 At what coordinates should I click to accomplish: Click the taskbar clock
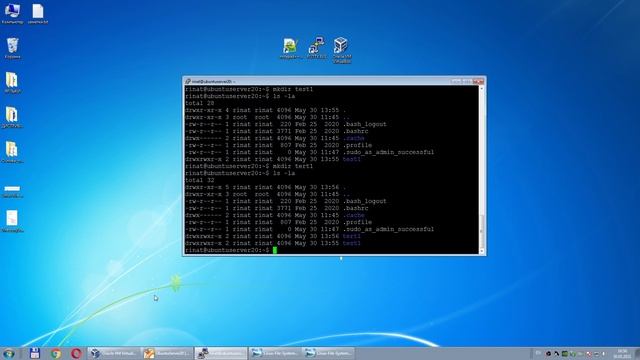622,353
